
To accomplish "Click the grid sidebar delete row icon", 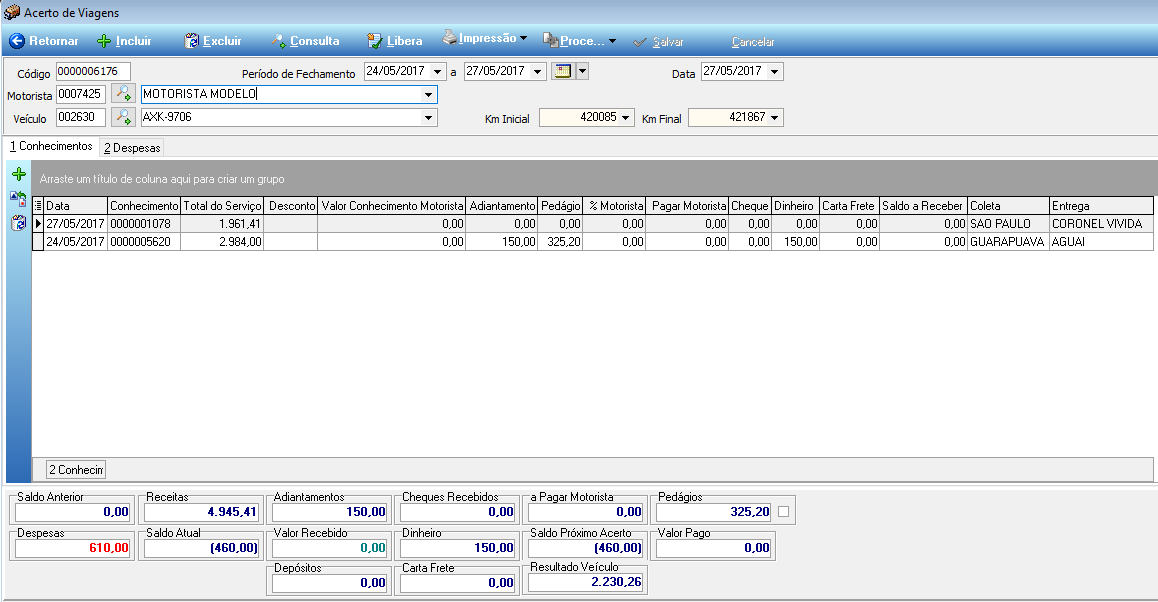I will click(18, 223).
